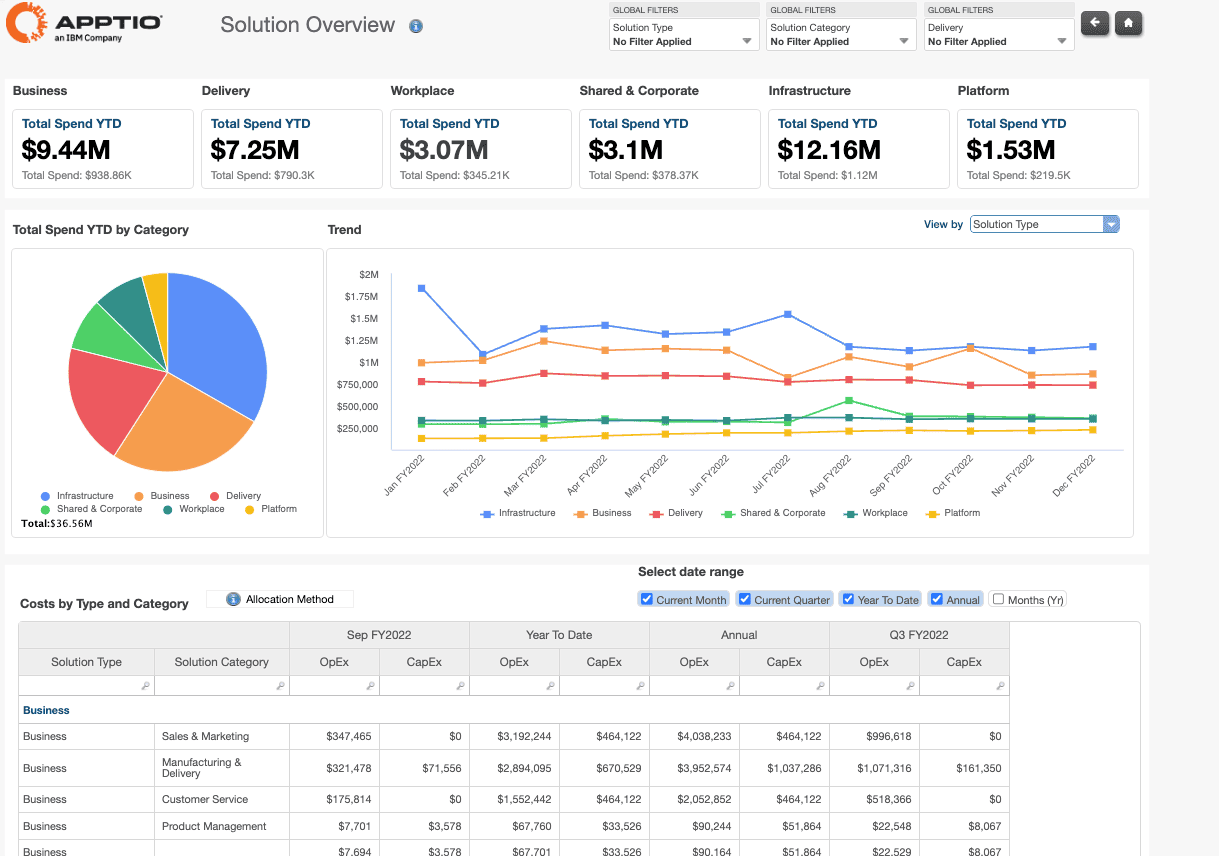
Task: Collapse the Business section in the table
Action: click(x=45, y=711)
